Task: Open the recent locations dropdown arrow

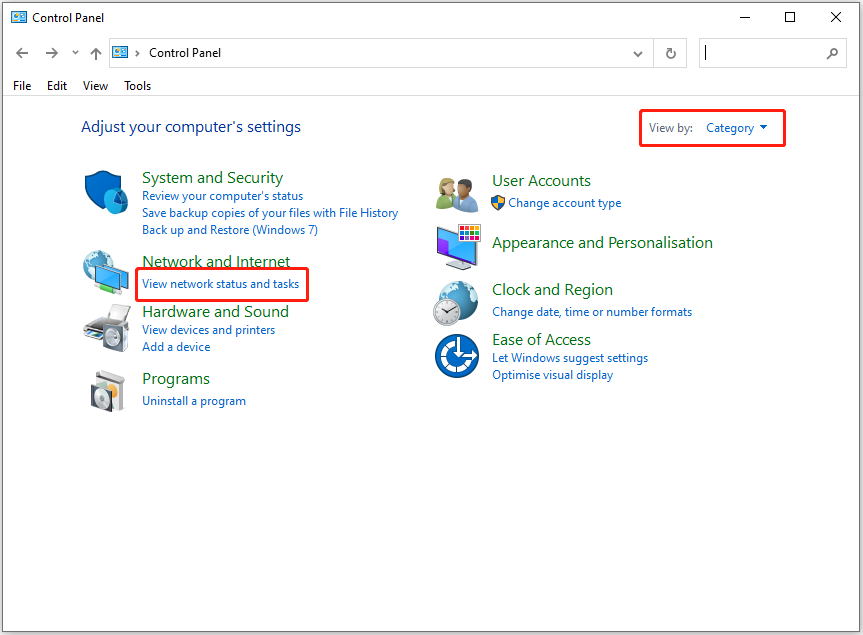Action: (75, 53)
